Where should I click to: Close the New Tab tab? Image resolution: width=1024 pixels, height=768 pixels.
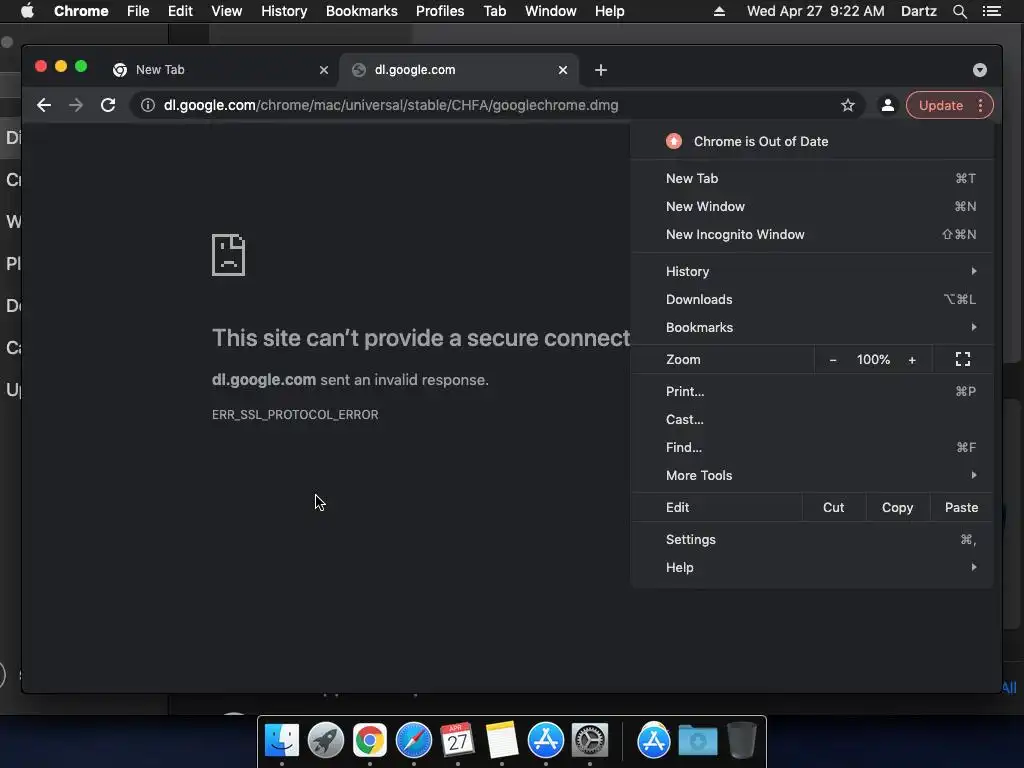324,70
